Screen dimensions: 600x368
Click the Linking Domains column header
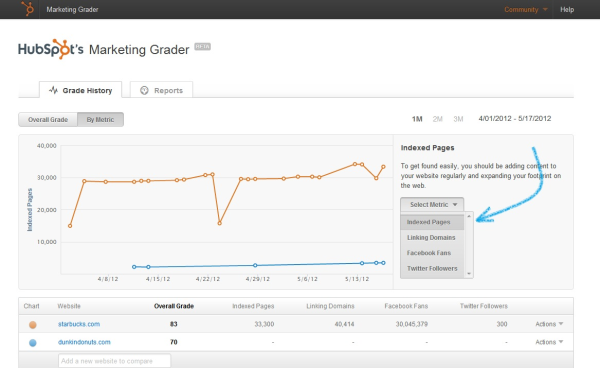click(330, 306)
